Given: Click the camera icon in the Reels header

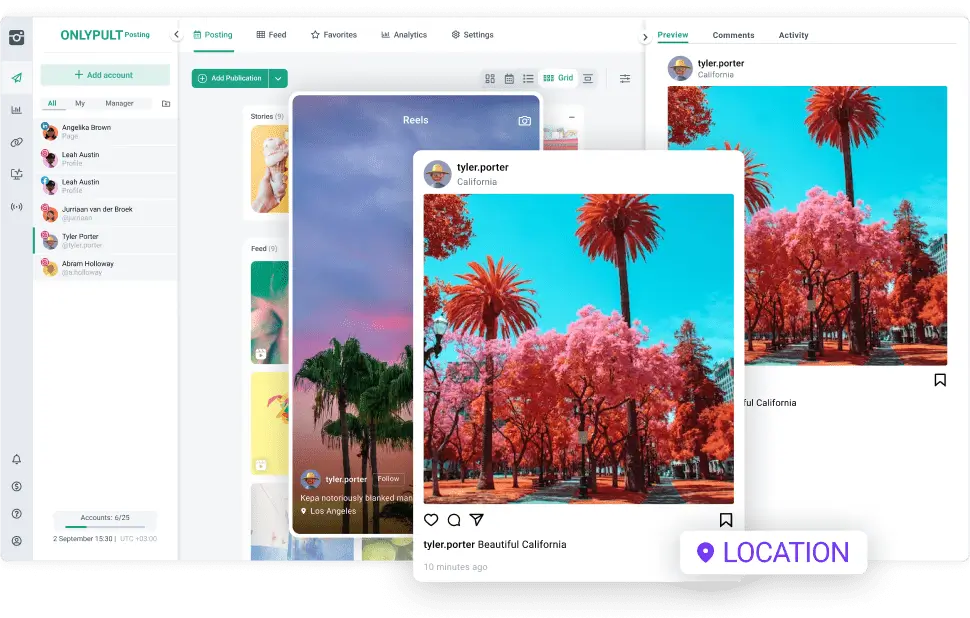Looking at the screenshot, I should click(525, 119).
